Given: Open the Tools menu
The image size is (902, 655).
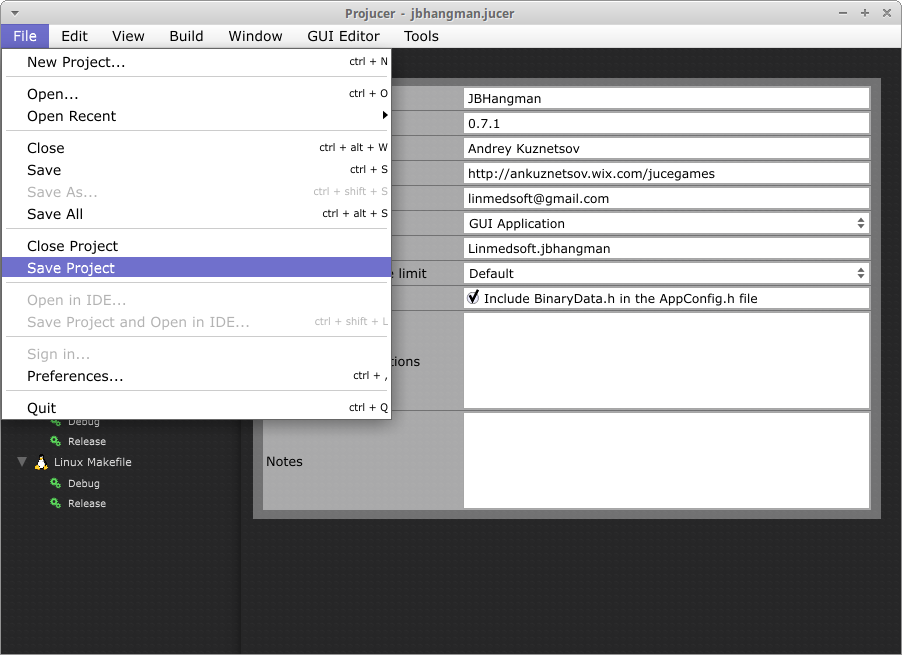Looking at the screenshot, I should (x=421, y=36).
